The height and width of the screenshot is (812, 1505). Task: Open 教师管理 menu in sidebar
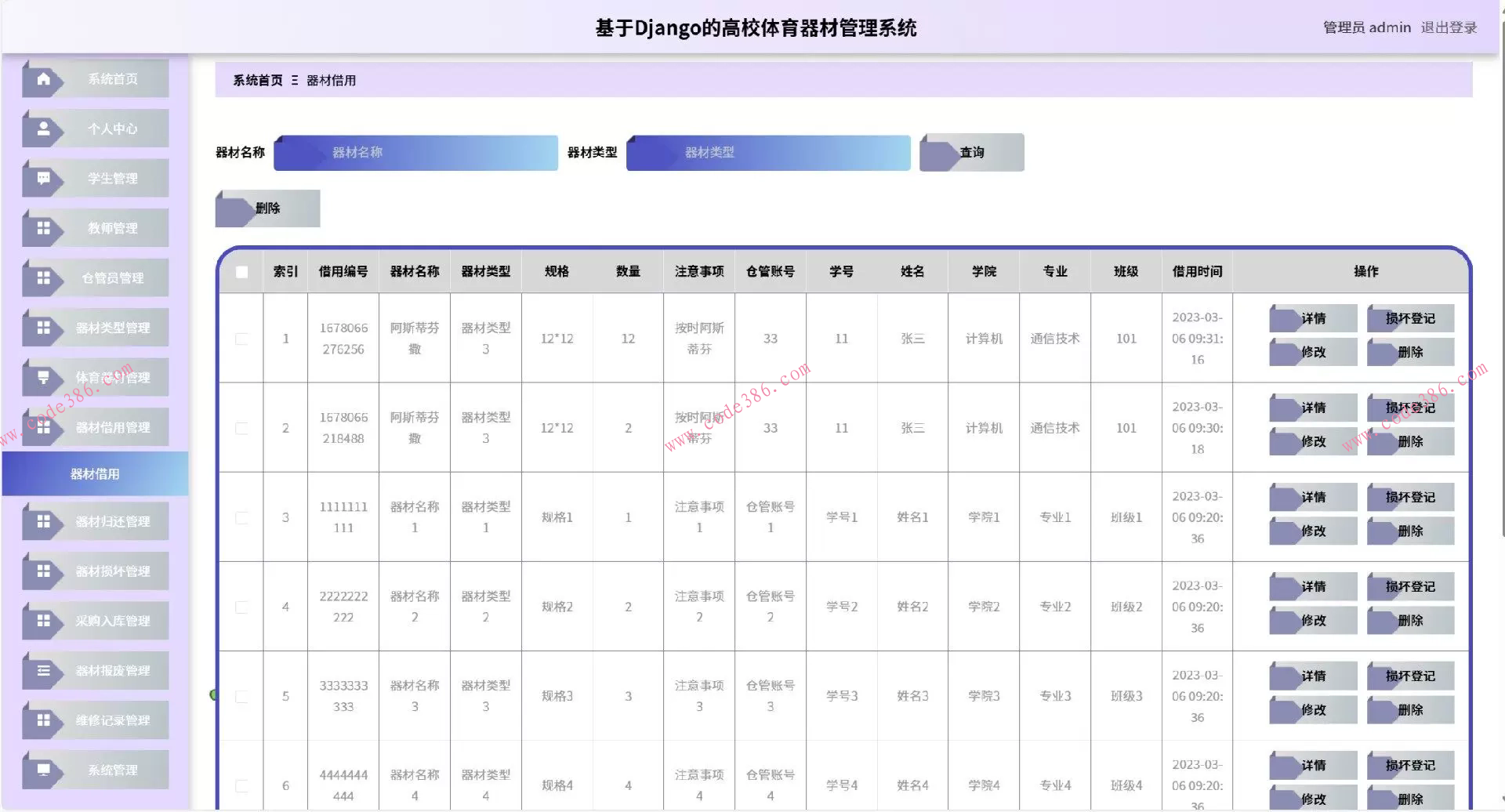coord(96,228)
